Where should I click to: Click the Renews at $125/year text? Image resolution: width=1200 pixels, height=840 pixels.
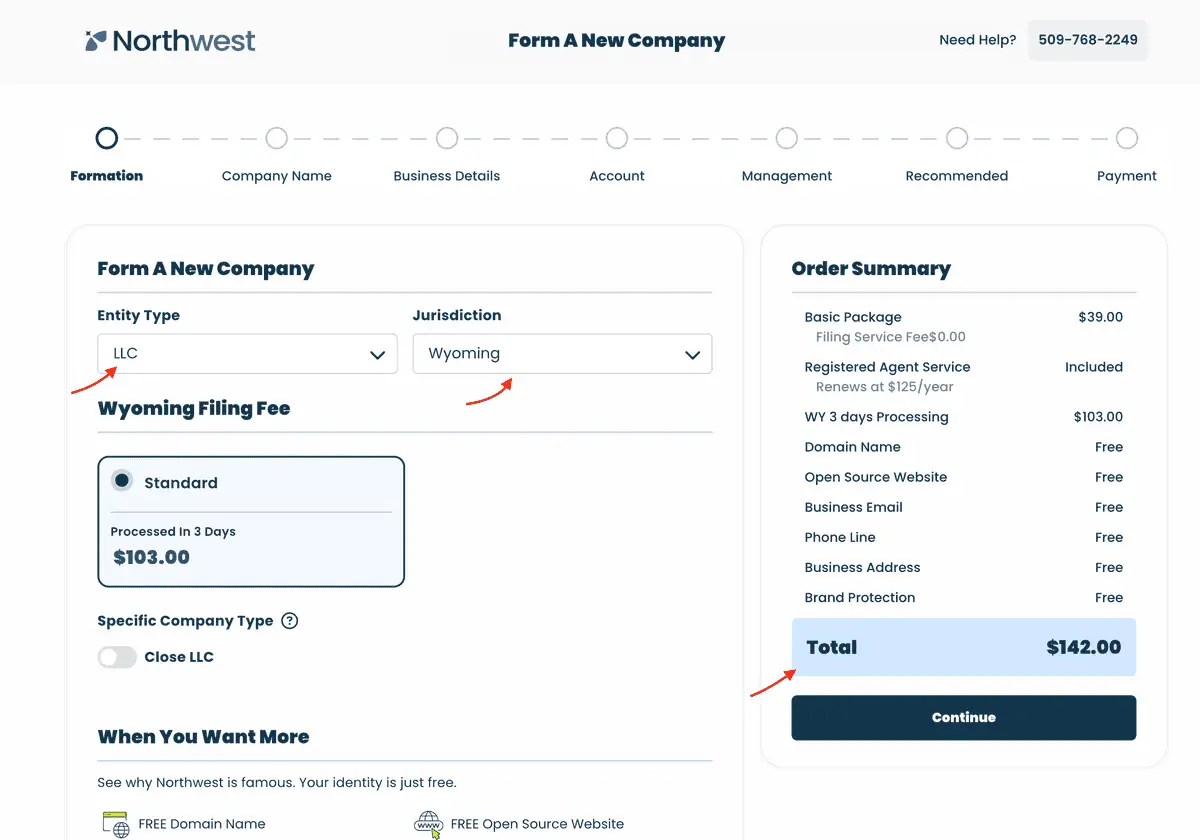coord(885,387)
